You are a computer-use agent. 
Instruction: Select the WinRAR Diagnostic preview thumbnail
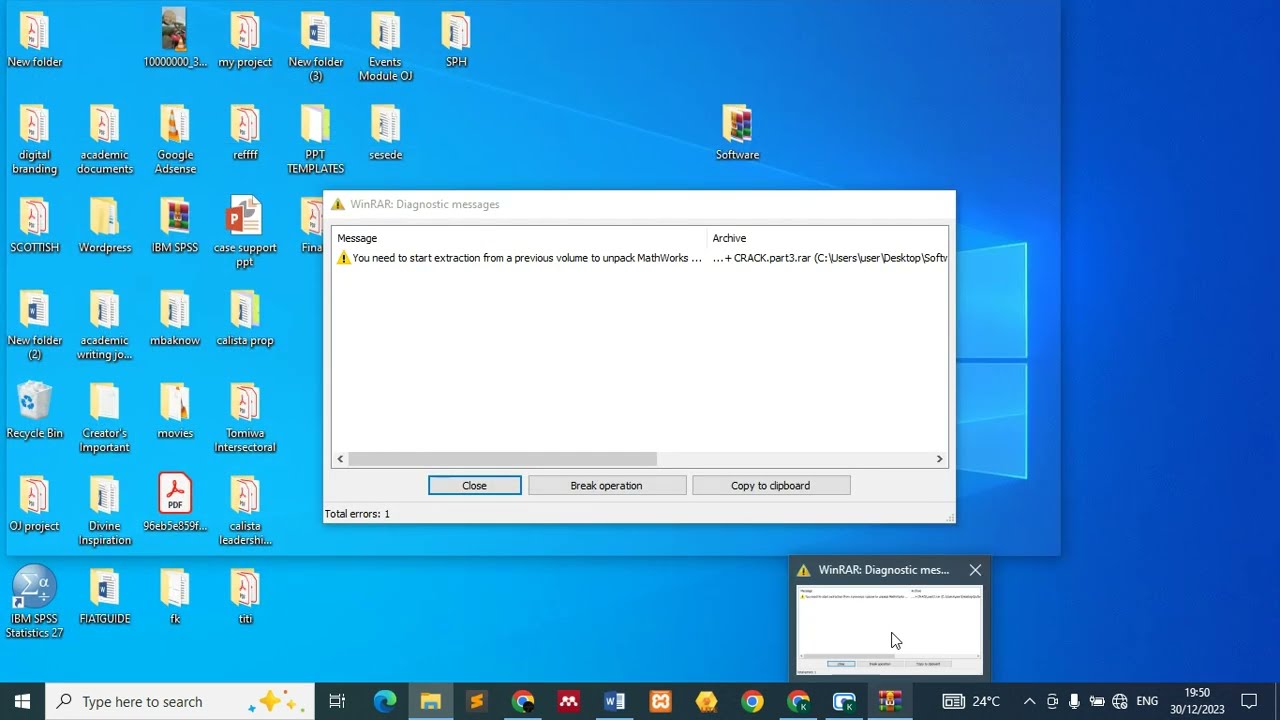(889, 629)
